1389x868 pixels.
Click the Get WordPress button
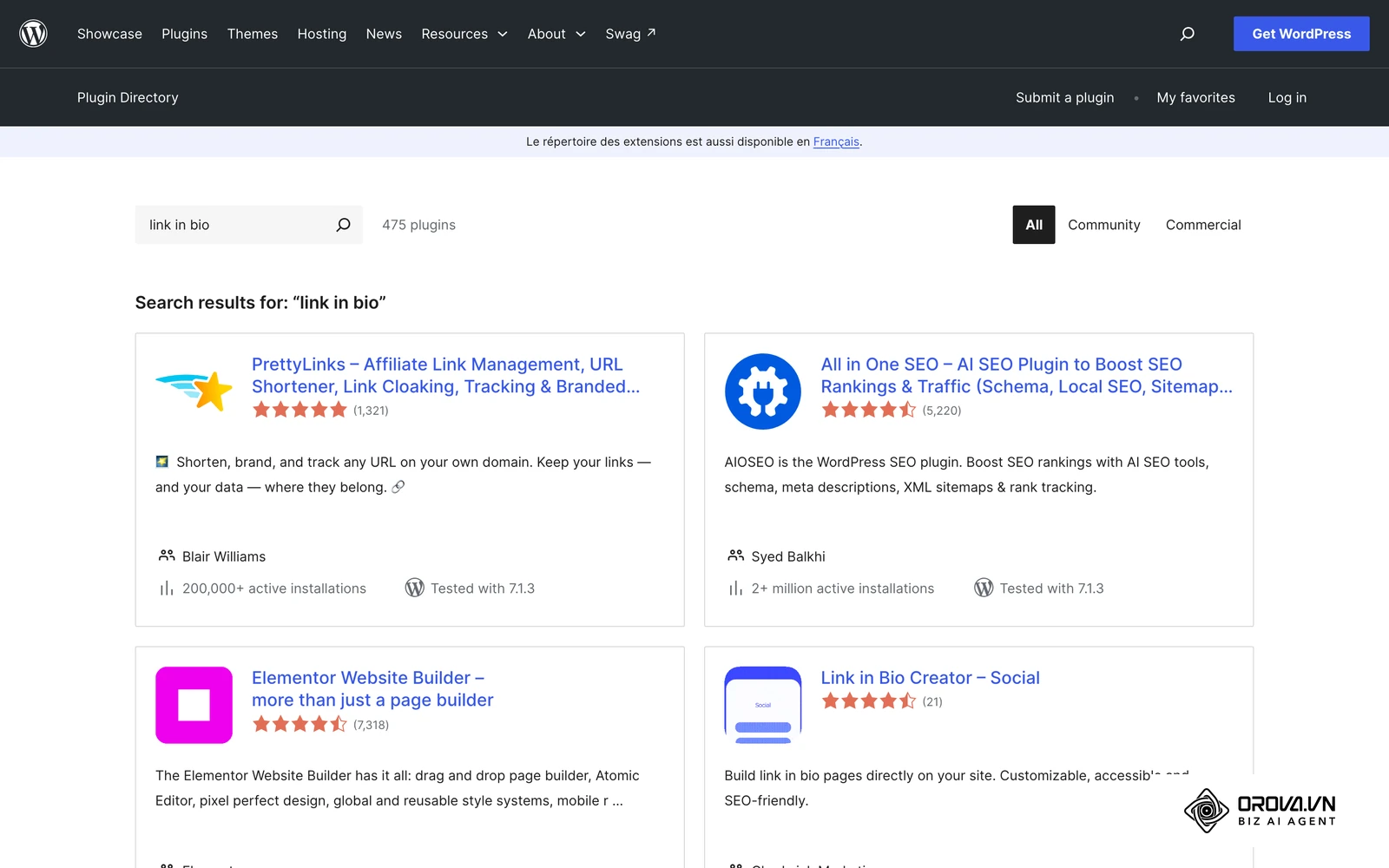pos(1301,34)
